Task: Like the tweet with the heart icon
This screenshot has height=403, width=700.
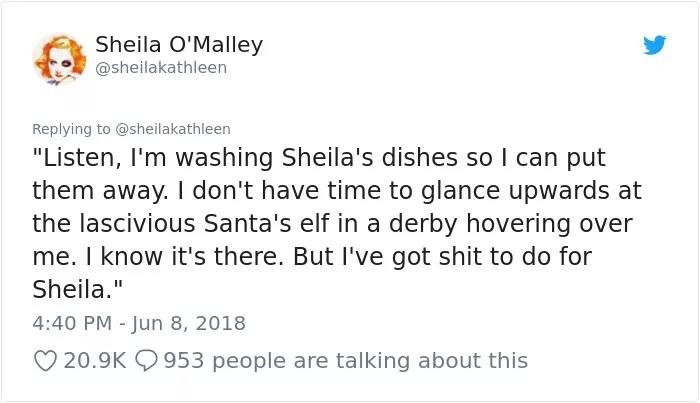Action: 46,360
